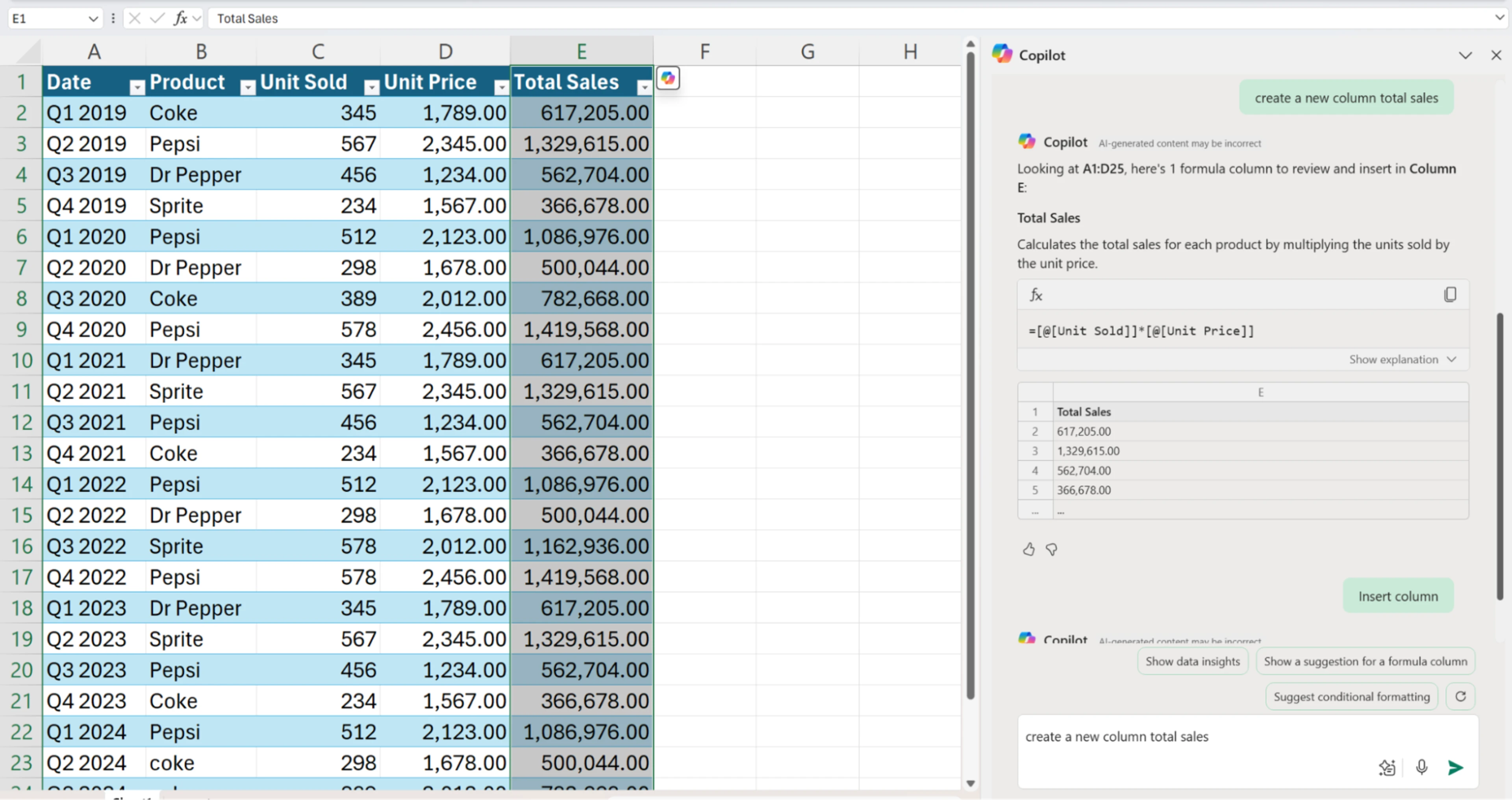Select column D header
Screen dimensions: 1512x800
coord(445,52)
